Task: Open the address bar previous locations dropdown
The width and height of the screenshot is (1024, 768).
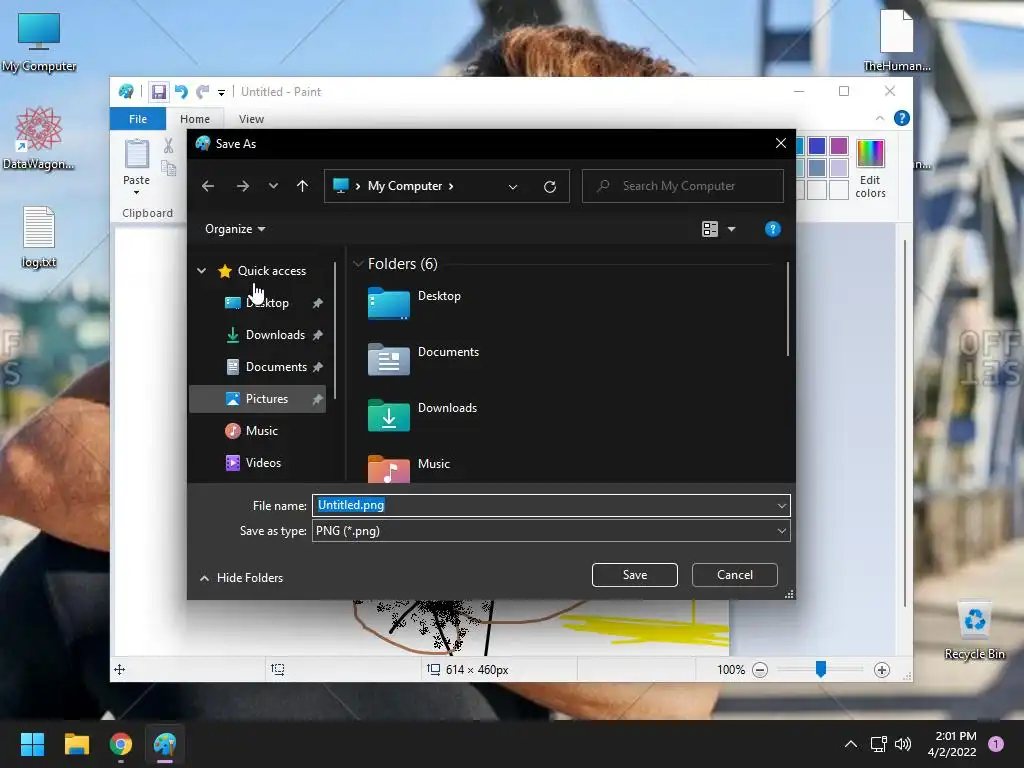Action: point(513,187)
